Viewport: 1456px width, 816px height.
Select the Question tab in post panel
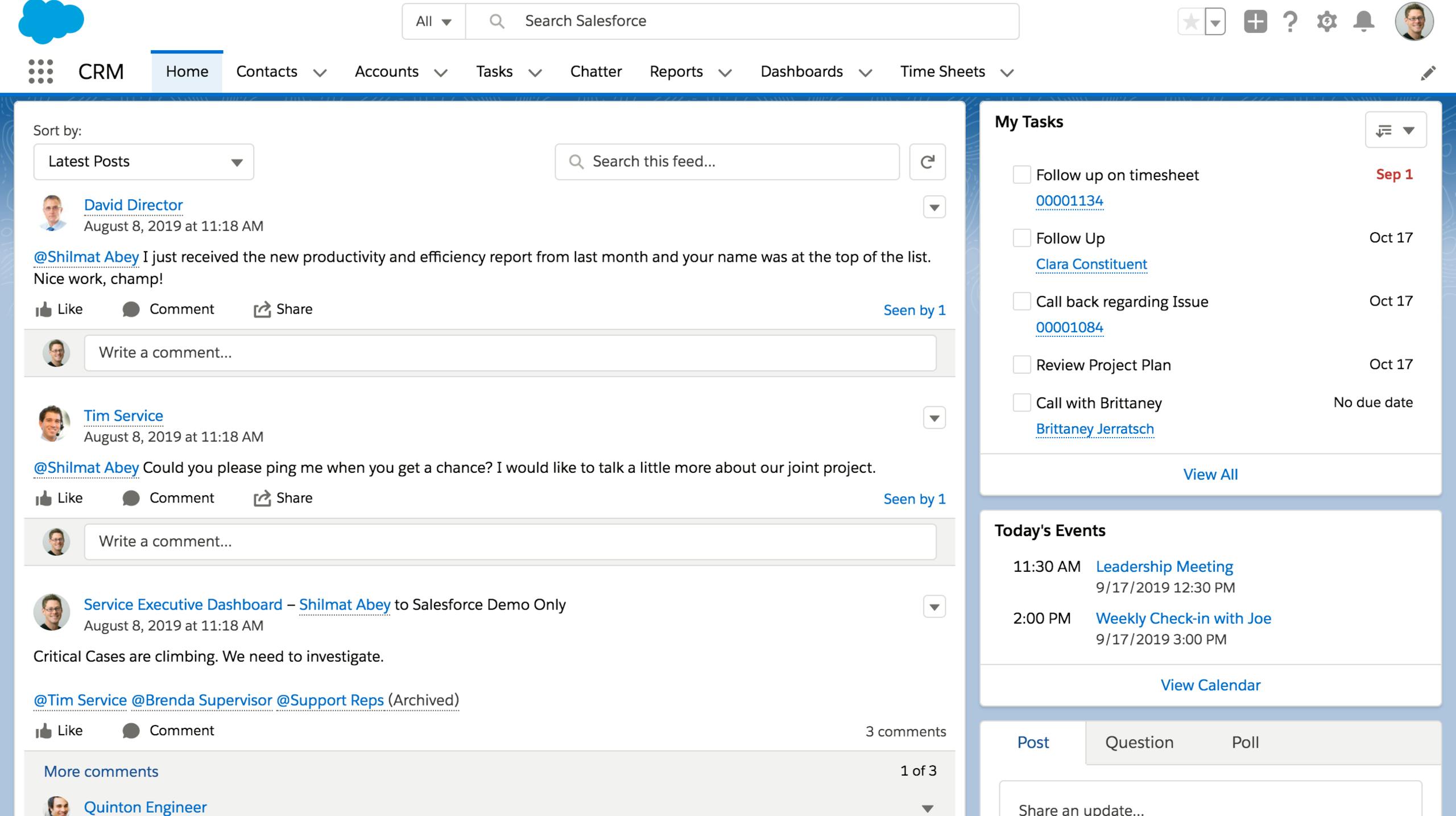pyautogui.click(x=1140, y=741)
